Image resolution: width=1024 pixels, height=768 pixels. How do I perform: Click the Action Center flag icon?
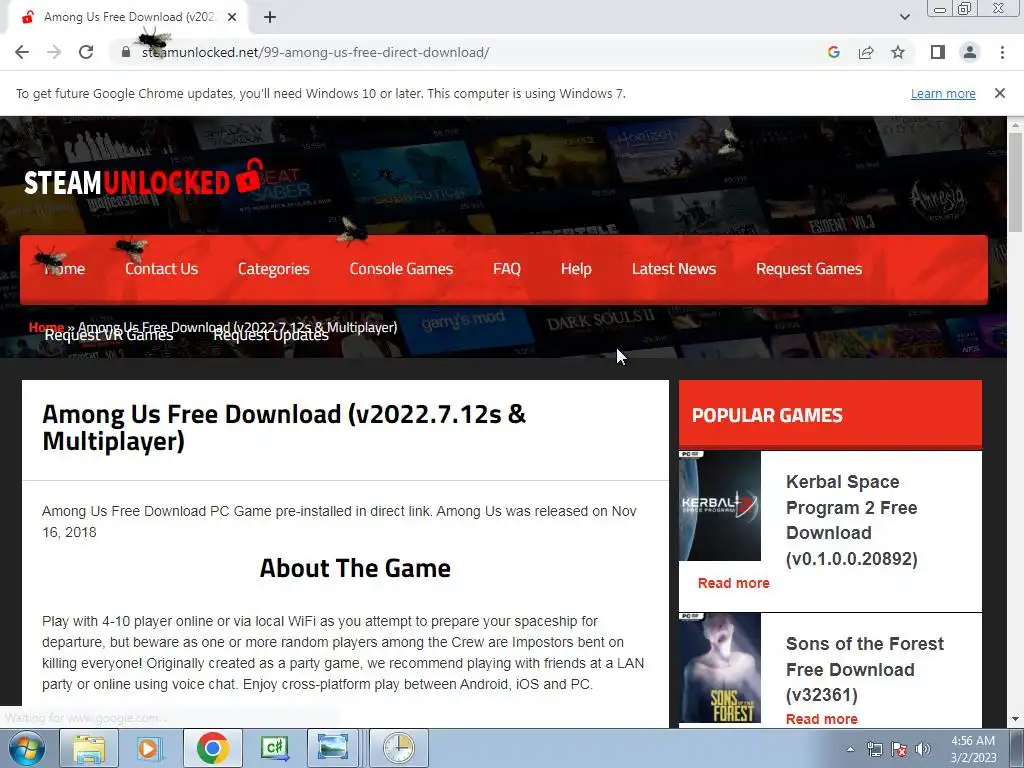[x=899, y=749]
